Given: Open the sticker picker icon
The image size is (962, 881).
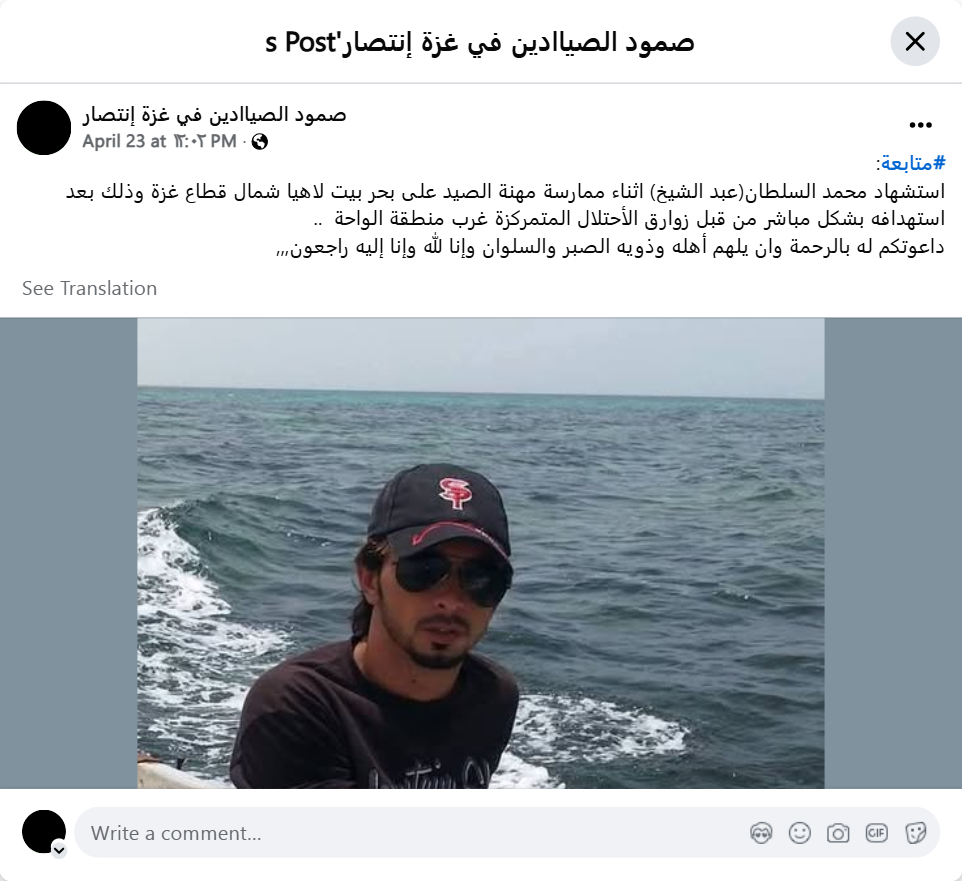Looking at the screenshot, I should tap(915, 833).
